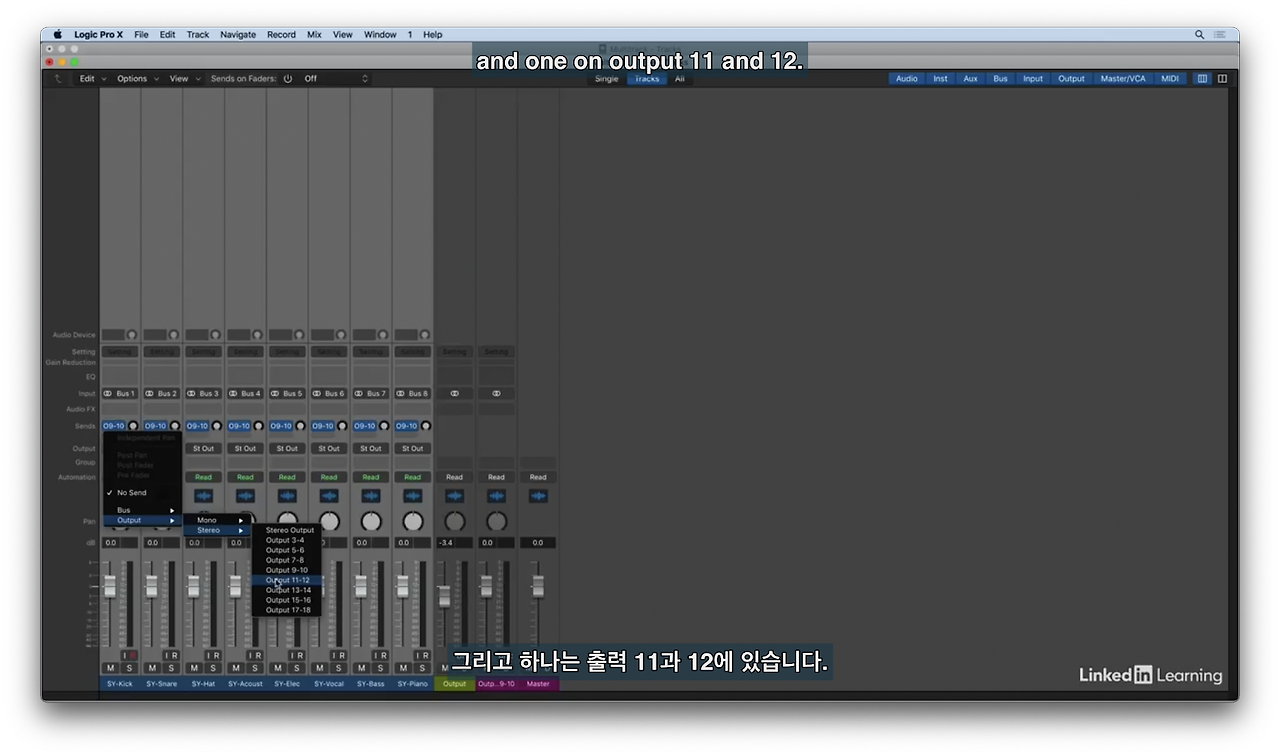Screen dimensions: 1280x756
Task: Open Read automation mode on SY-Vocal
Action: click(329, 477)
